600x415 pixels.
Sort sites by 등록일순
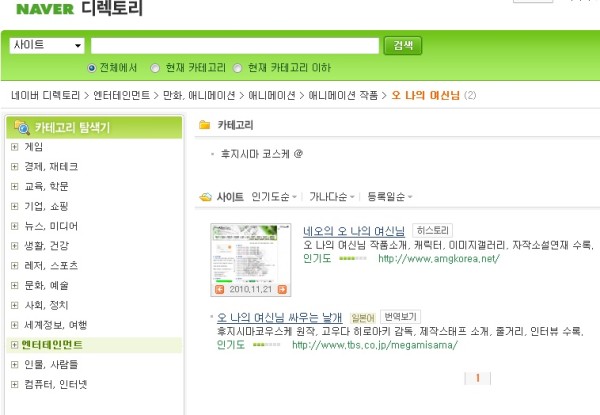pos(390,197)
